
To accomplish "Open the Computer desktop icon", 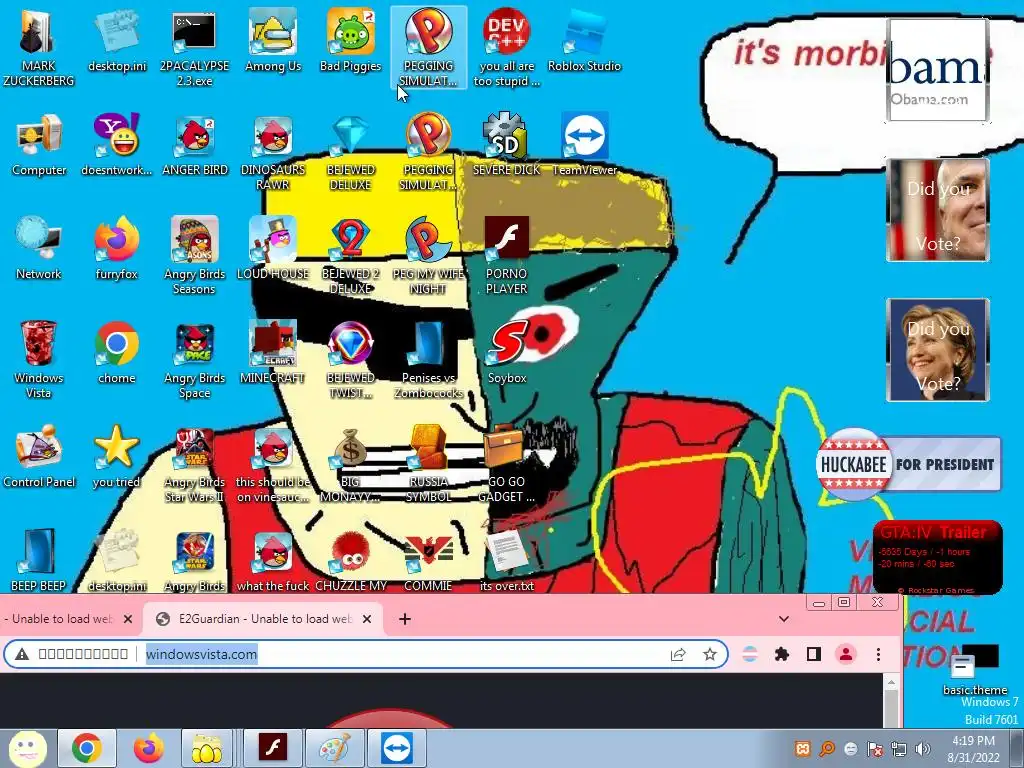I will coord(39,145).
